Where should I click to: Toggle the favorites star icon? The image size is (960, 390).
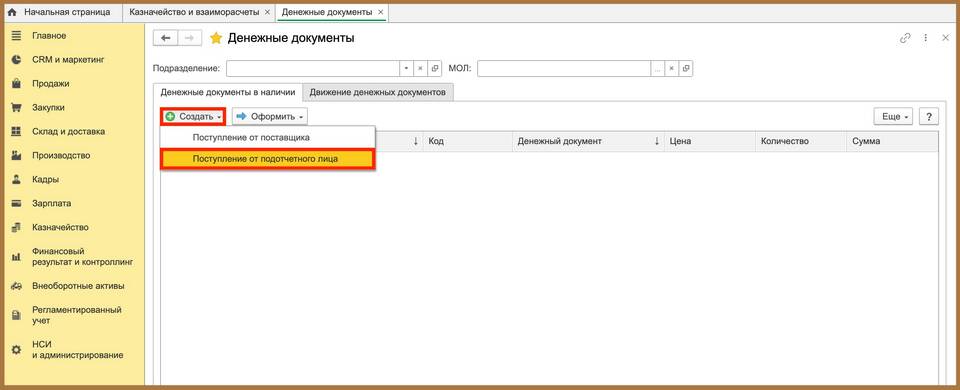click(x=216, y=39)
